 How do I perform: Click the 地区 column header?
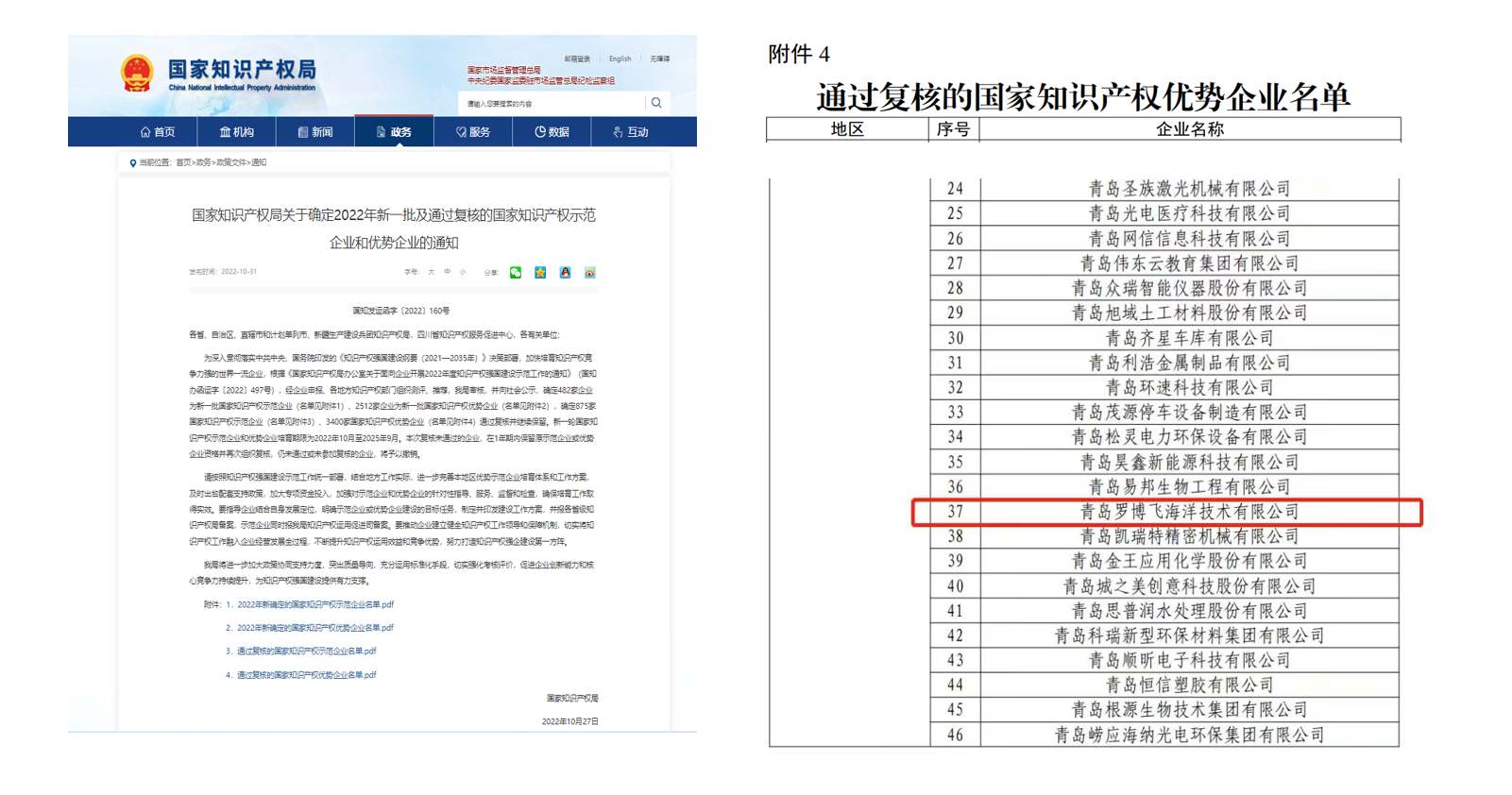[x=847, y=129]
